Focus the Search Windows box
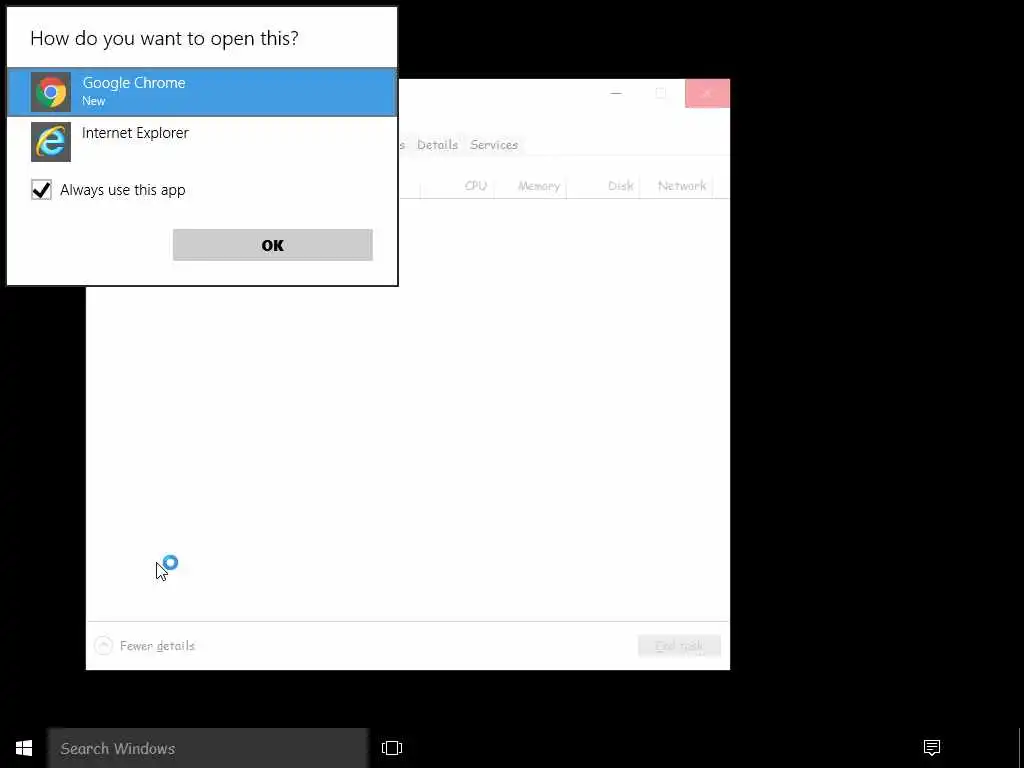Image resolution: width=1024 pixels, height=768 pixels. pyautogui.click(x=208, y=748)
